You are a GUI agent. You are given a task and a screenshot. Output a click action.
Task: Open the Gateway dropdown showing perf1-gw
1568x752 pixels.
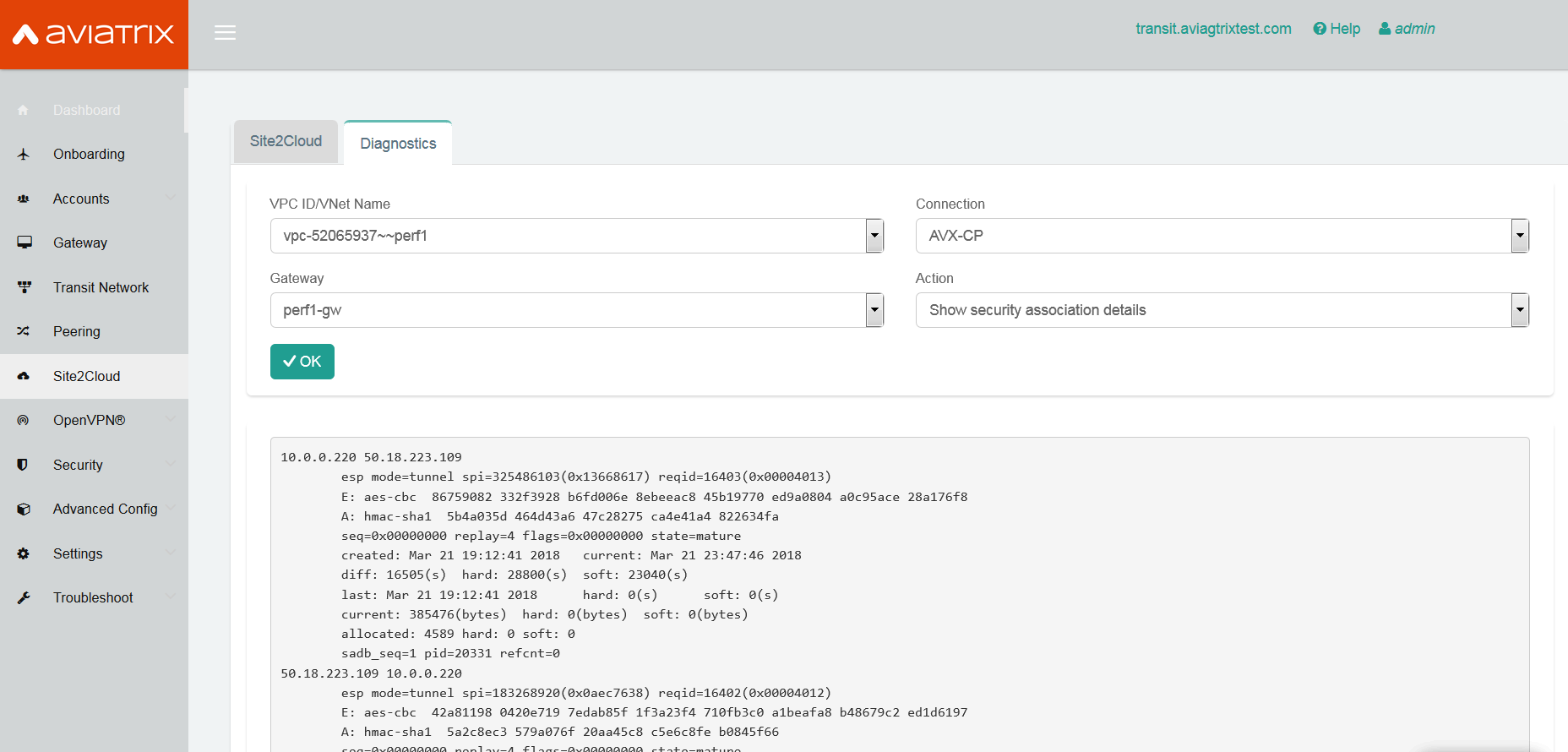click(576, 310)
